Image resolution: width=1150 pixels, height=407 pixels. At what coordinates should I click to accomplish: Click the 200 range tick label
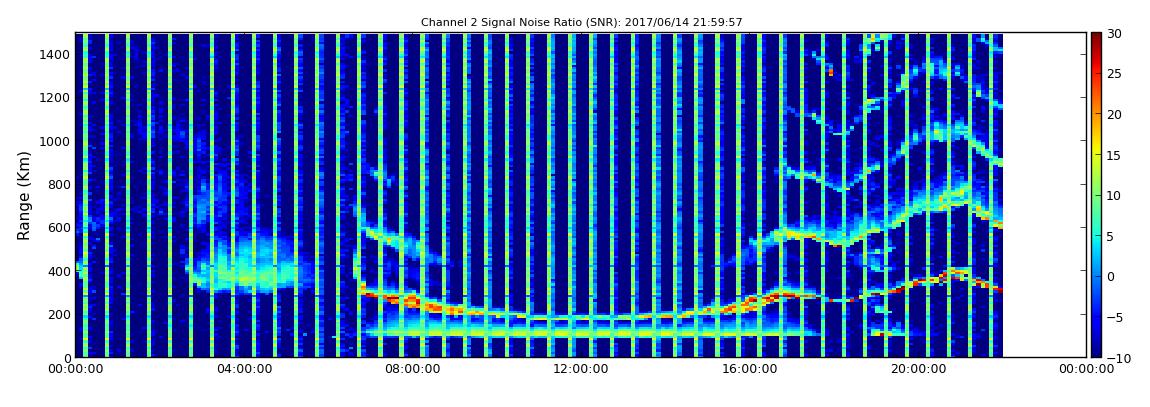click(59, 315)
